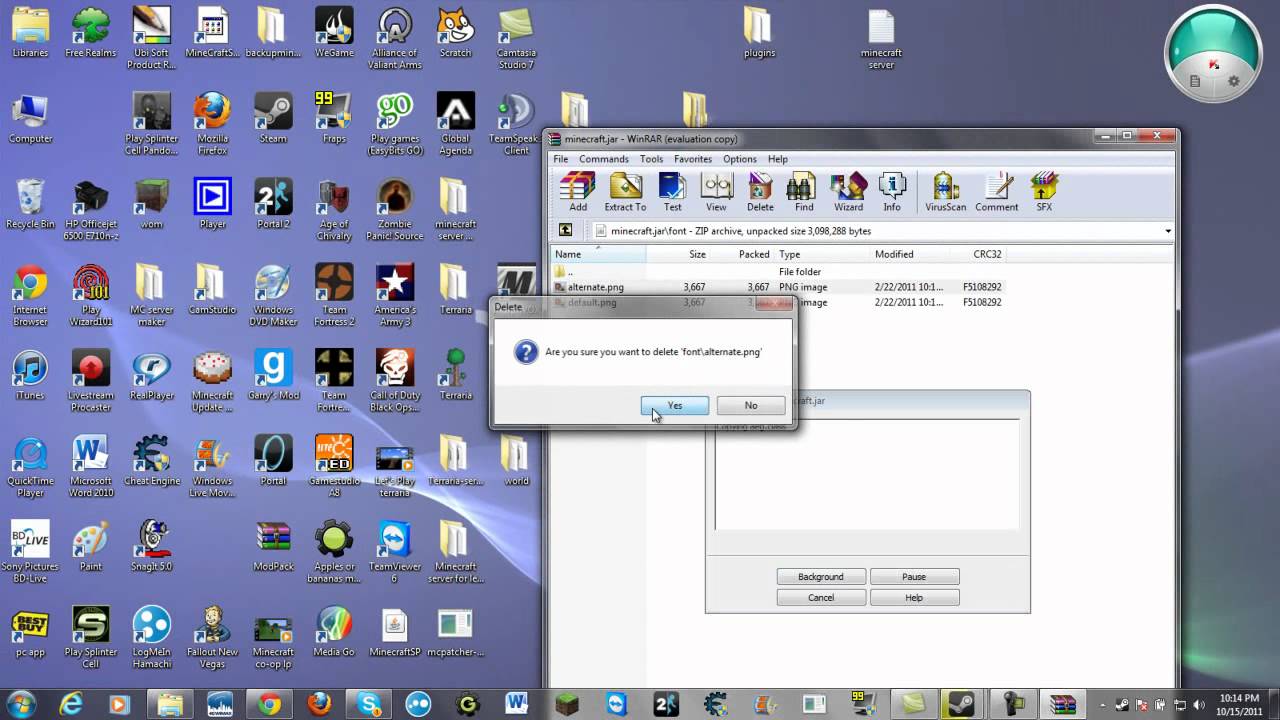This screenshot has width=1280, height=720.
Task: Open the Favorites menu
Action: pyautogui.click(x=693, y=159)
